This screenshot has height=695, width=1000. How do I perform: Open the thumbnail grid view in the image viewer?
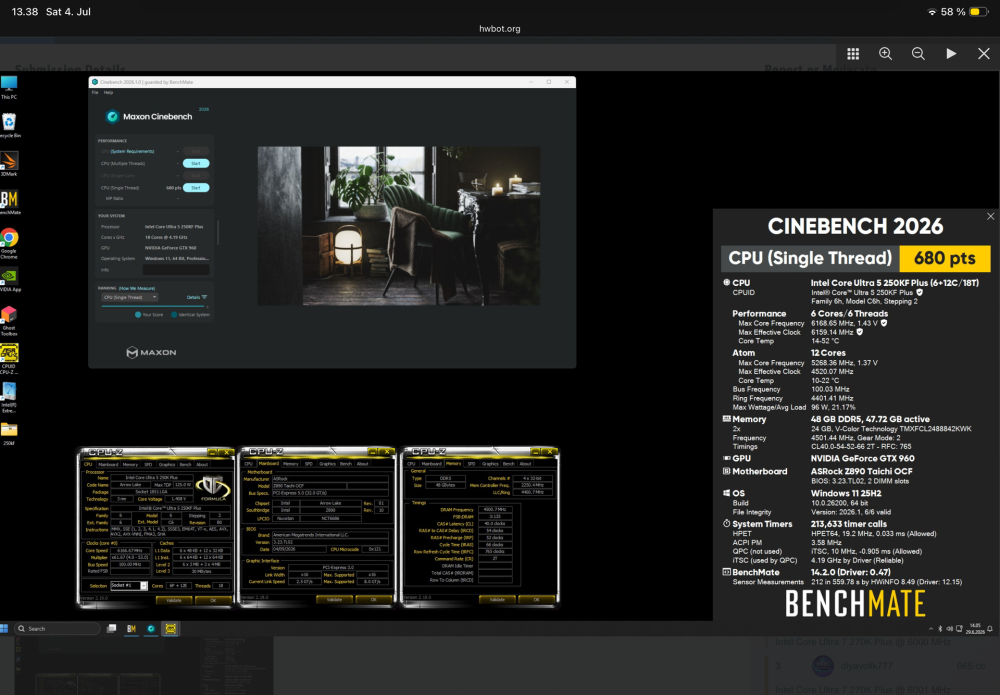853,54
